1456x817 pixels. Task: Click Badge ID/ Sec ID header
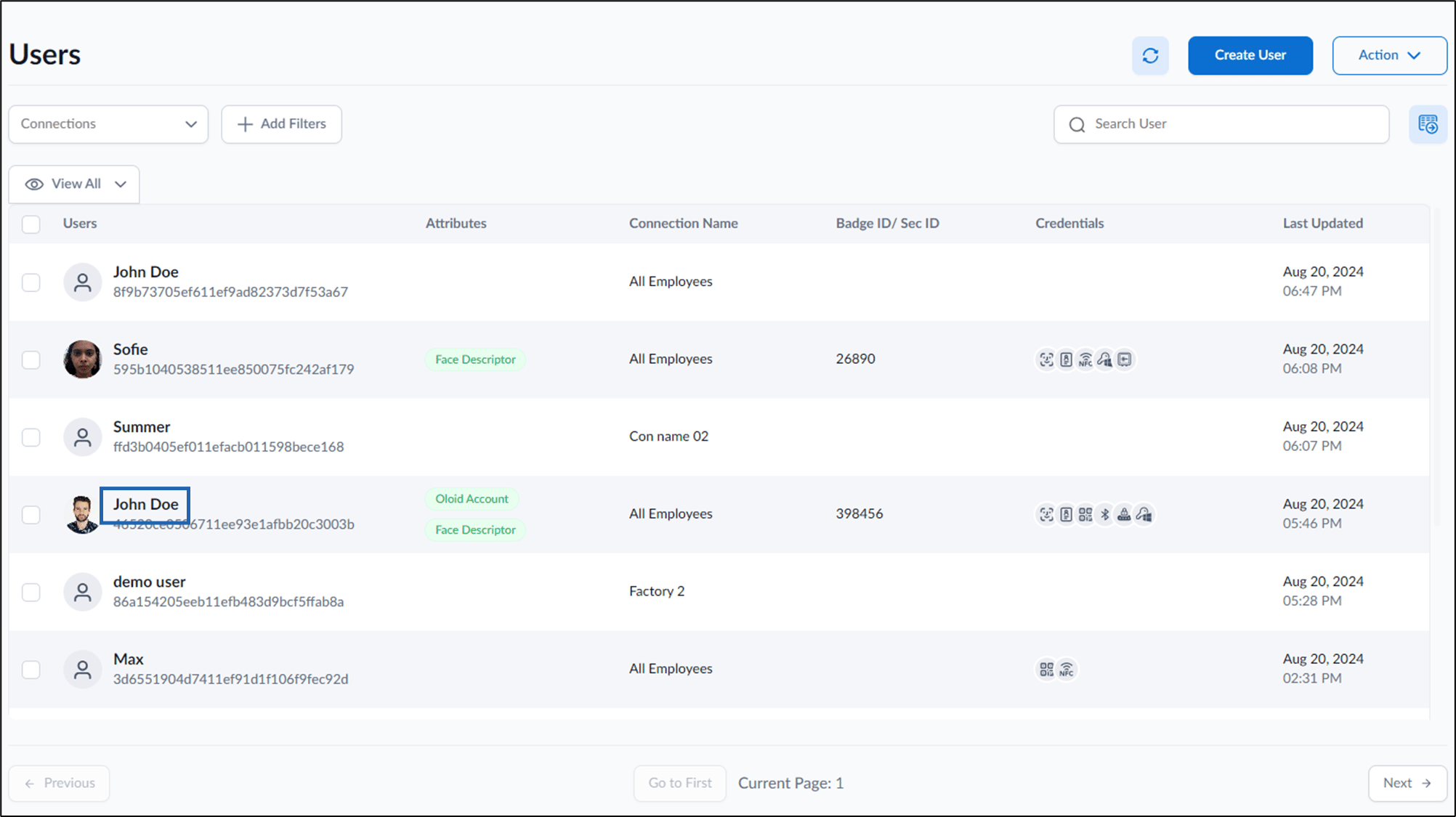(887, 224)
